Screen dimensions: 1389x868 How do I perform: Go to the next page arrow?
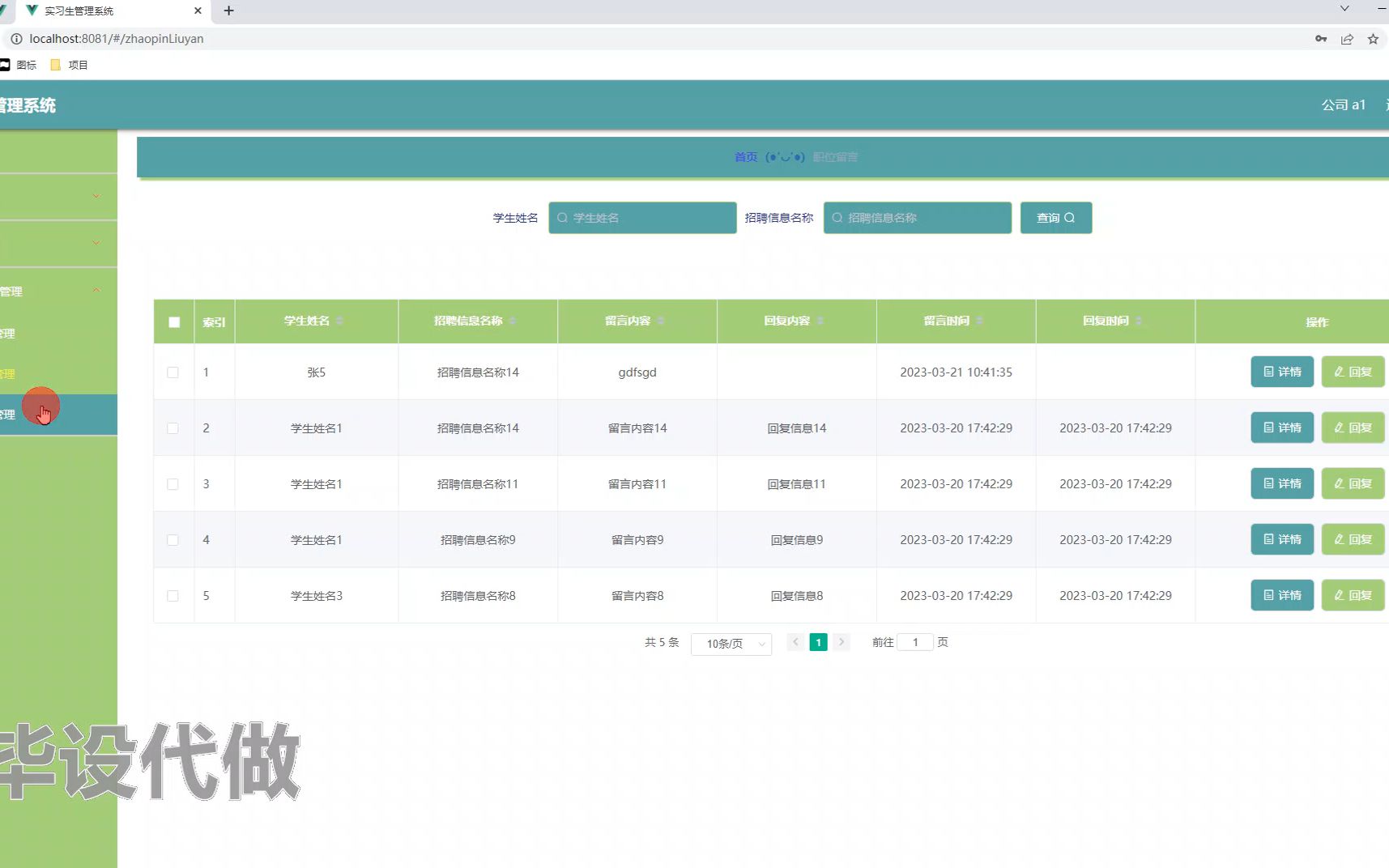pyautogui.click(x=841, y=642)
